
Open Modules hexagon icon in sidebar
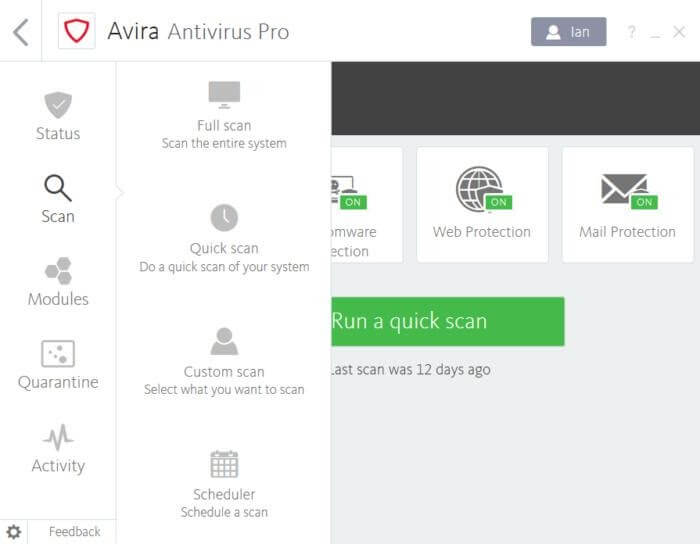pos(58,271)
